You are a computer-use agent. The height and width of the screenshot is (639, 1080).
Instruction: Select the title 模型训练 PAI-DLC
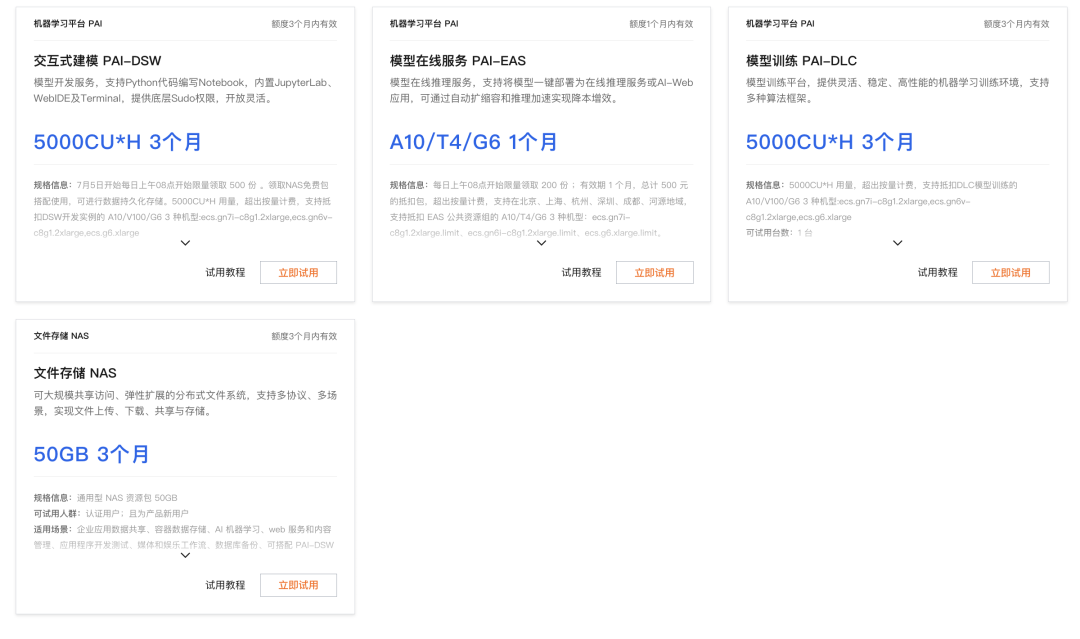point(801,61)
